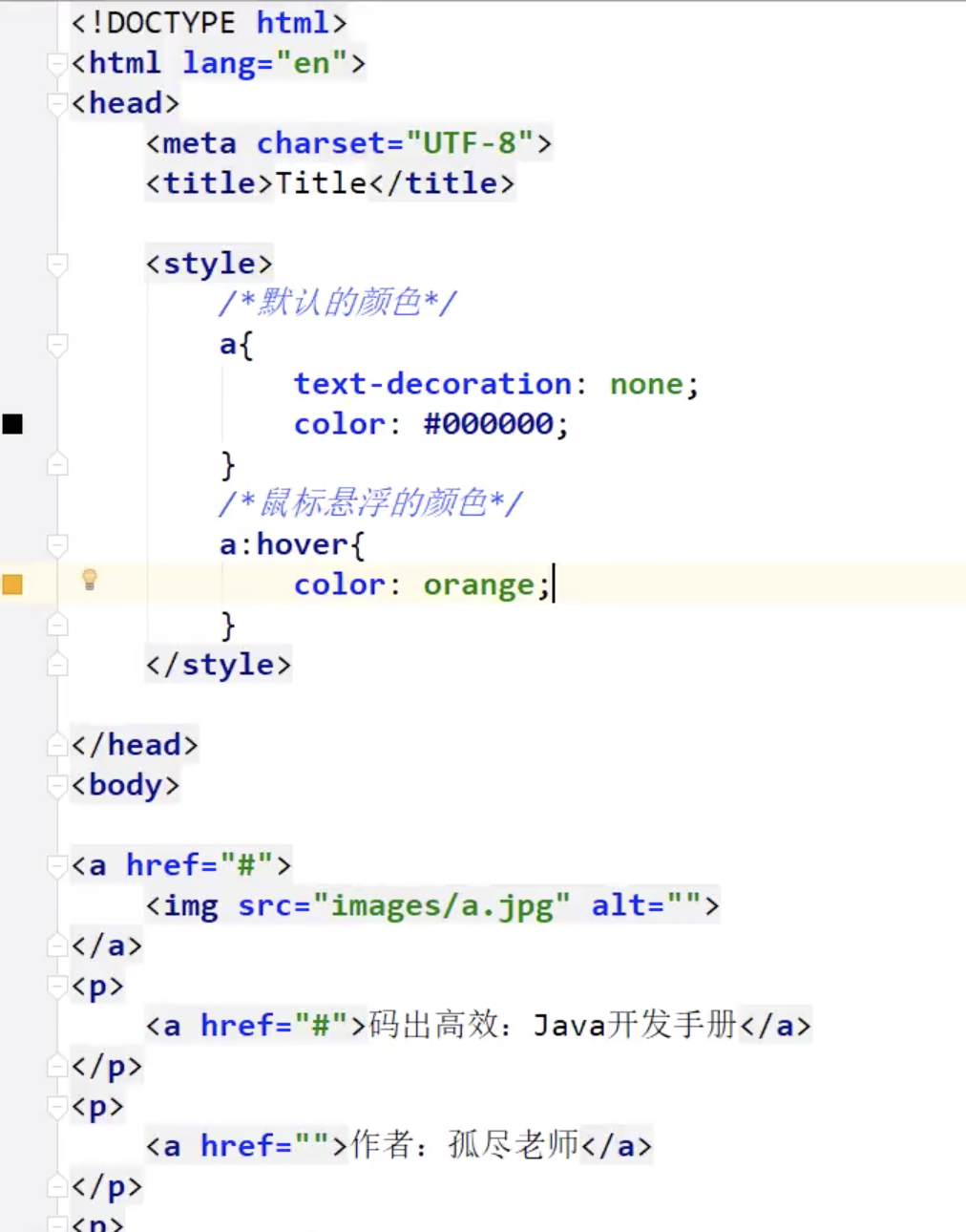Screen dimensions: 966x1232
Task: Click the alt="" attribute in img
Action: point(646,905)
